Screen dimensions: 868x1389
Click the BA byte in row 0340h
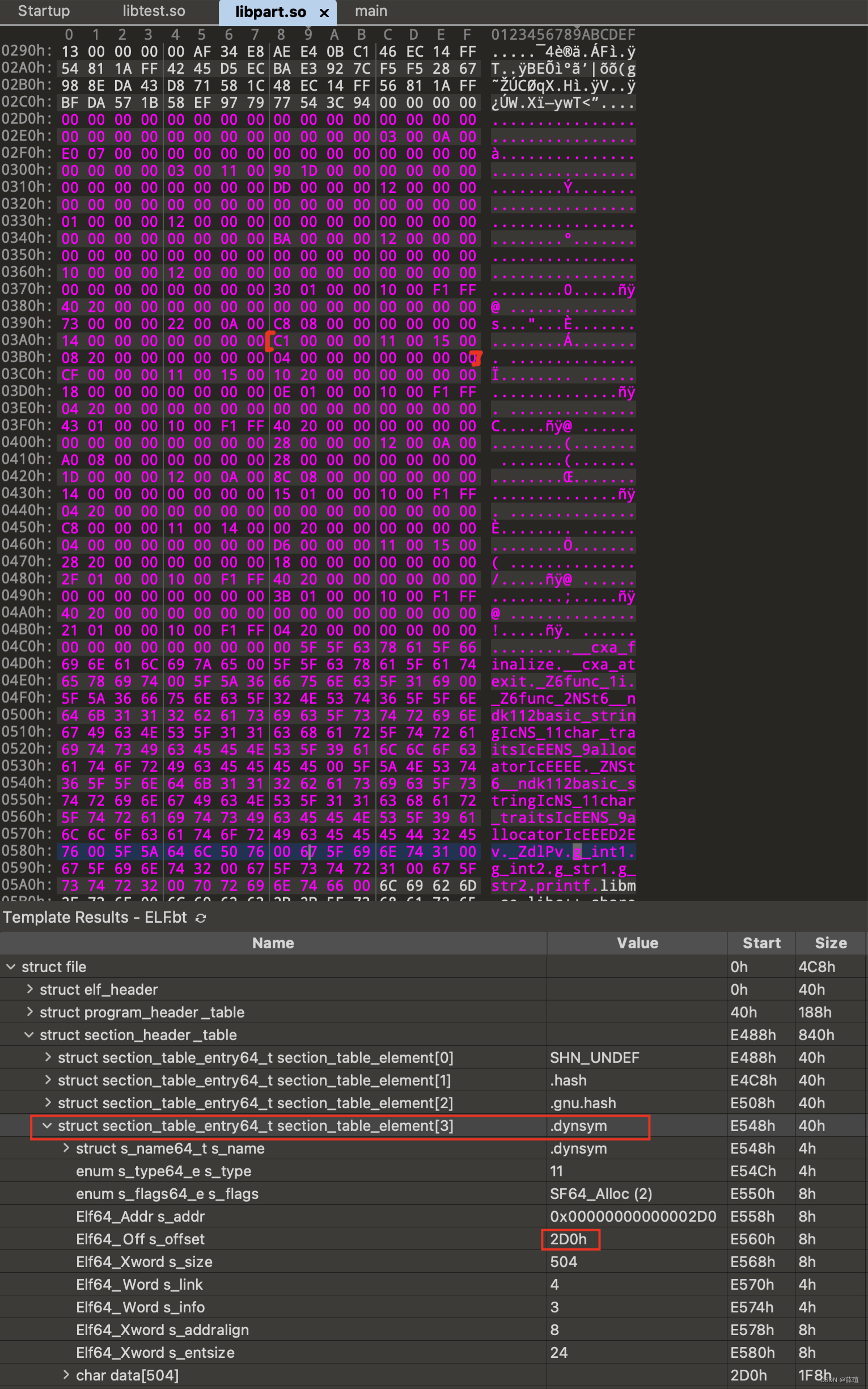(x=282, y=238)
